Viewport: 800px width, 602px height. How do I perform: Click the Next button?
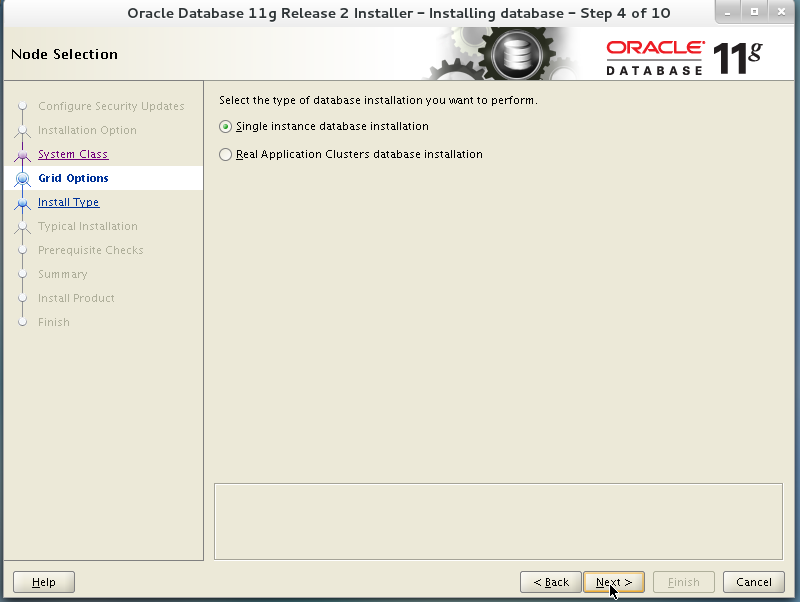(614, 582)
